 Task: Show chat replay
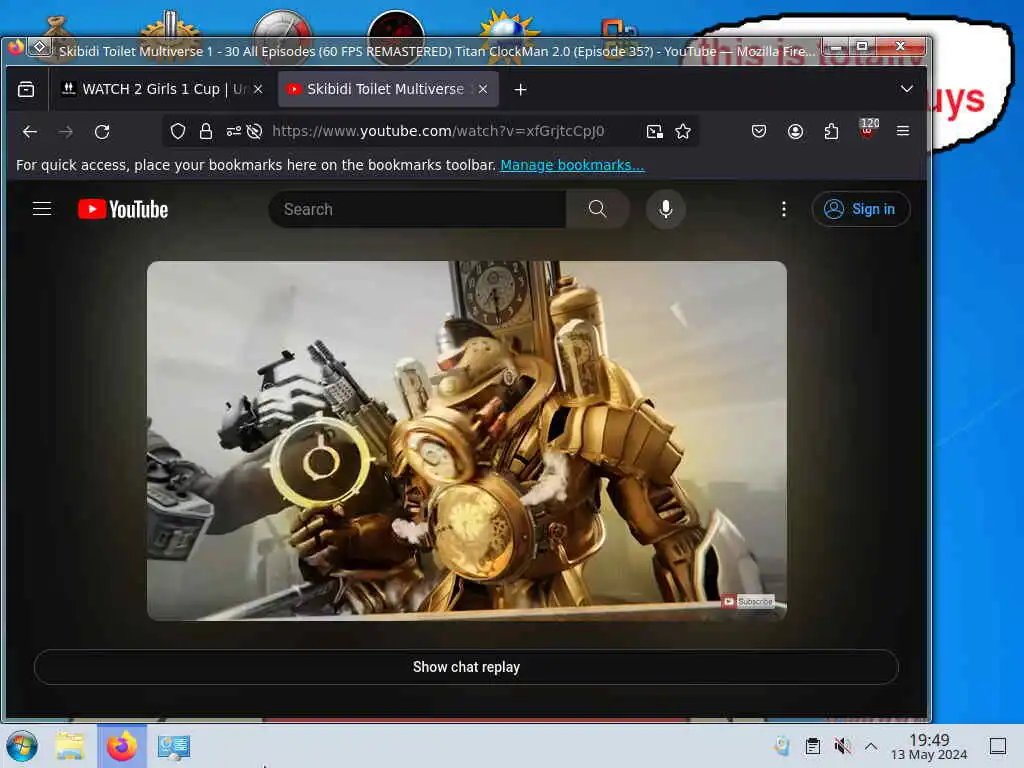(x=466, y=667)
